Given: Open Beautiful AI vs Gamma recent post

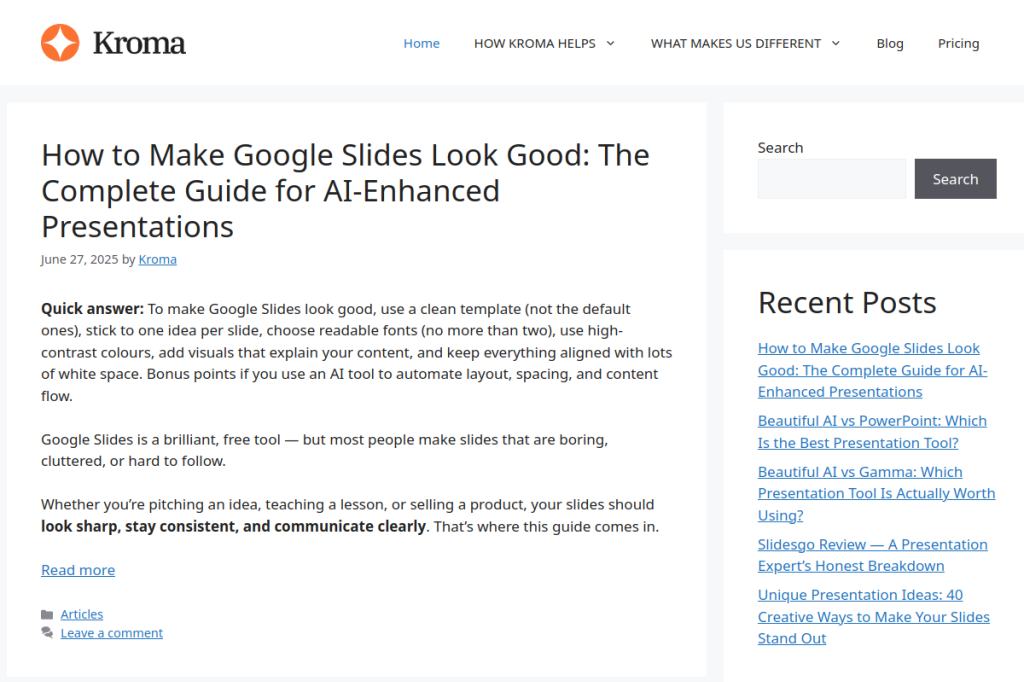Looking at the screenshot, I should pos(876,493).
